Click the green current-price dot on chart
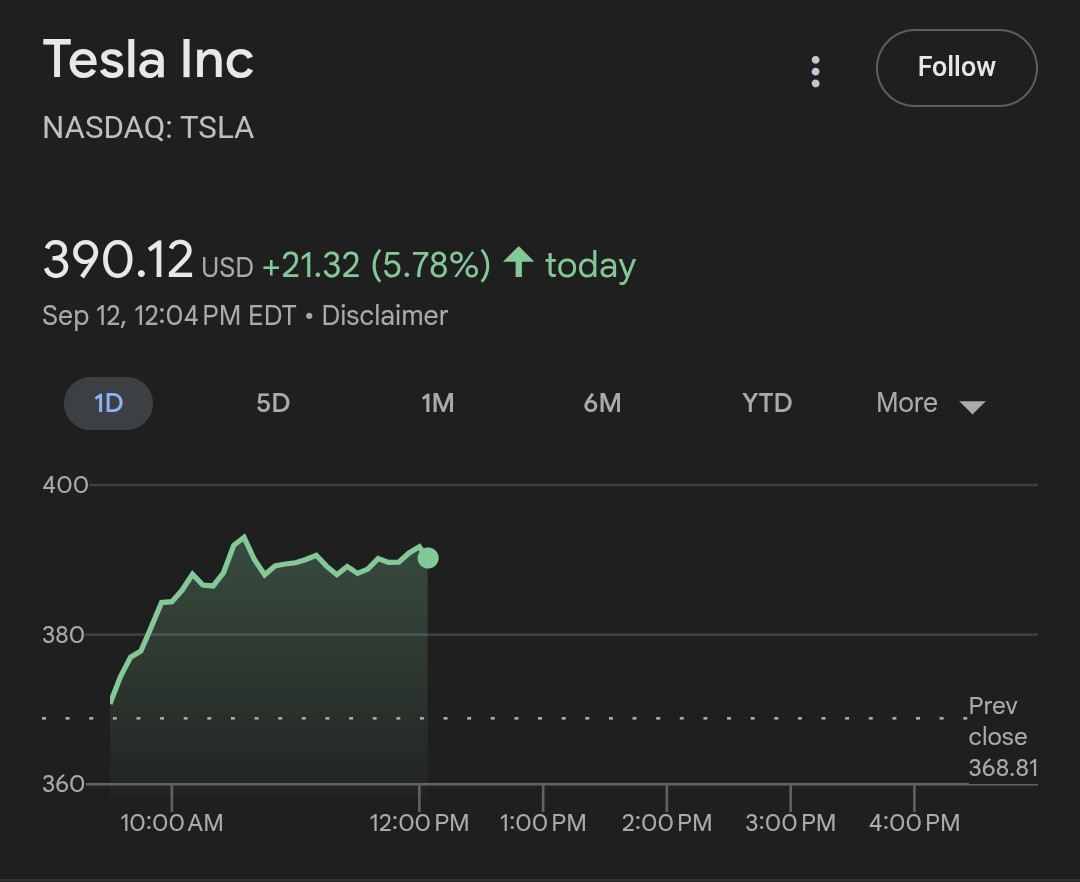The image size is (1080, 882). 428,558
